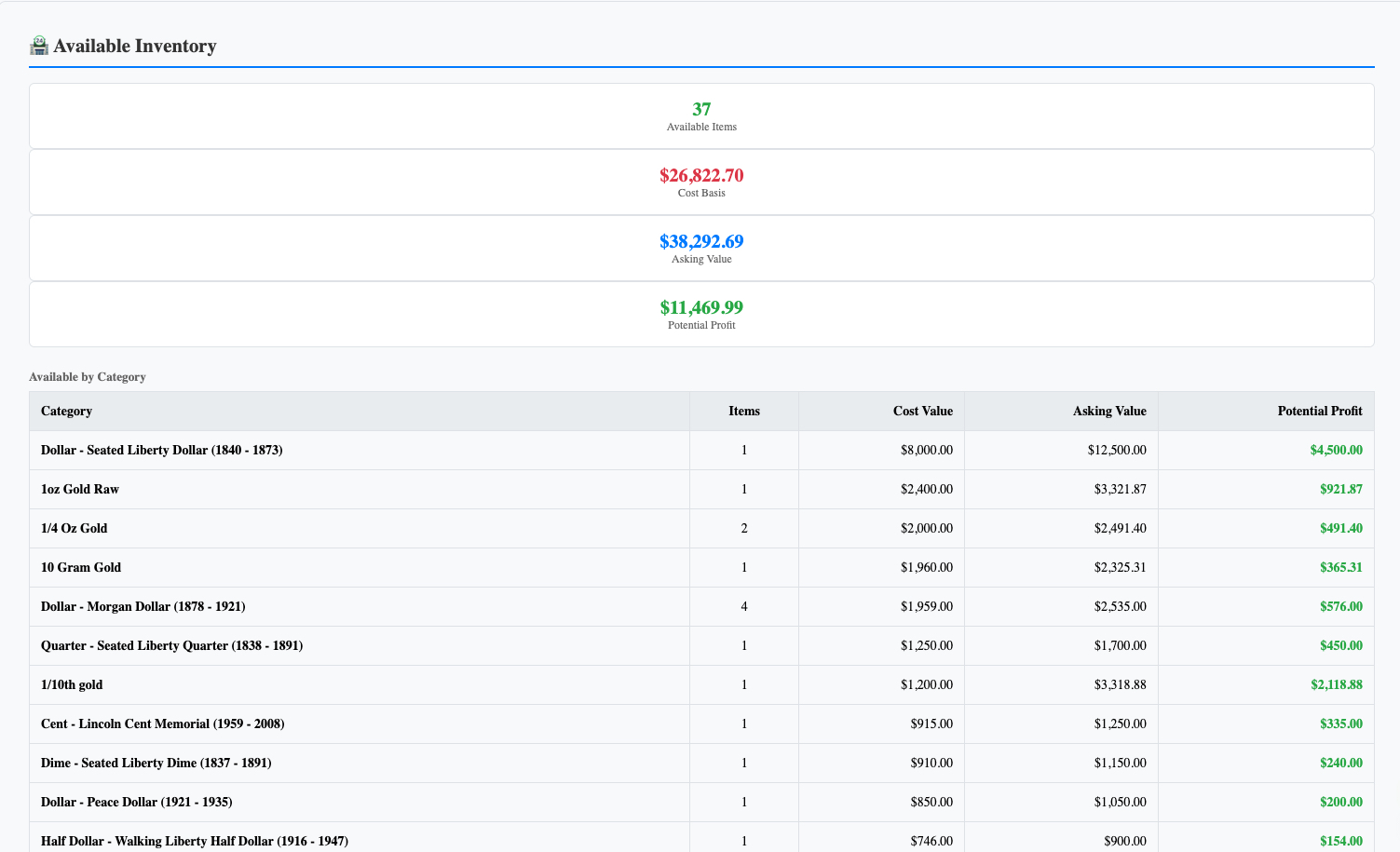Screen dimensions: 1400x852
Task: Select the Lincoln Cent Memorial (1959 - 2008) category
Action: (163, 724)
